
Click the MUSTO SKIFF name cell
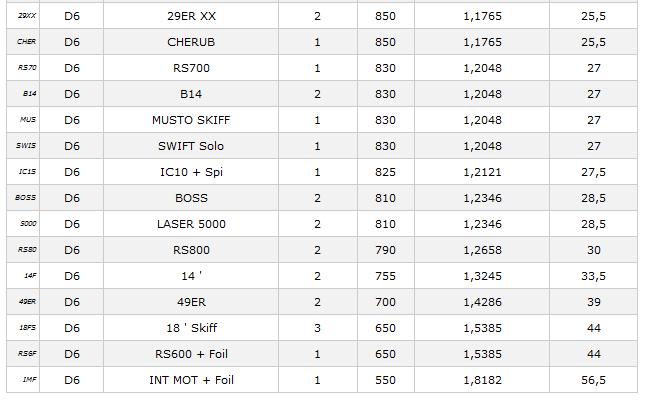(191, 120)
